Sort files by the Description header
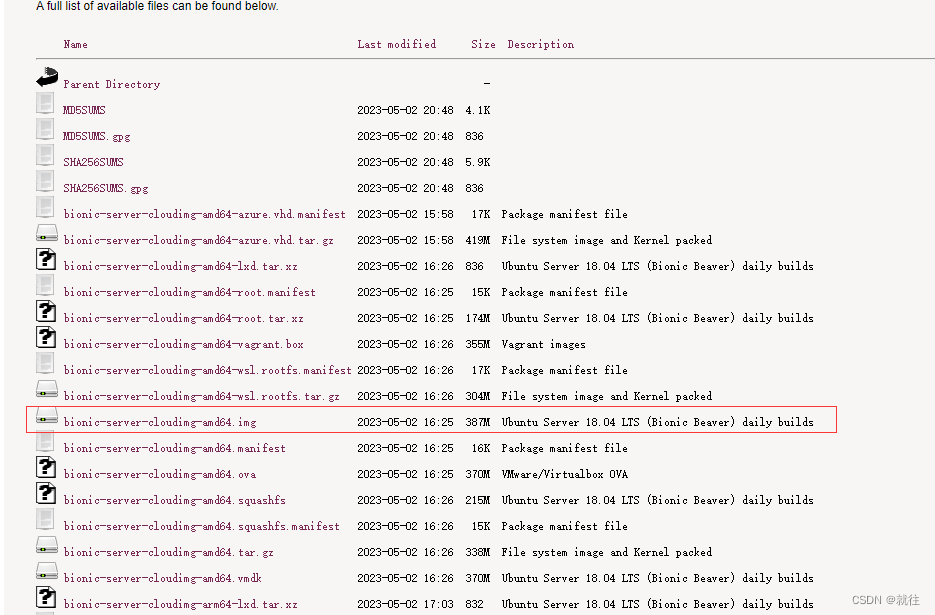The width and height of the screenshot is (935, 615). [x=540, y=44]
